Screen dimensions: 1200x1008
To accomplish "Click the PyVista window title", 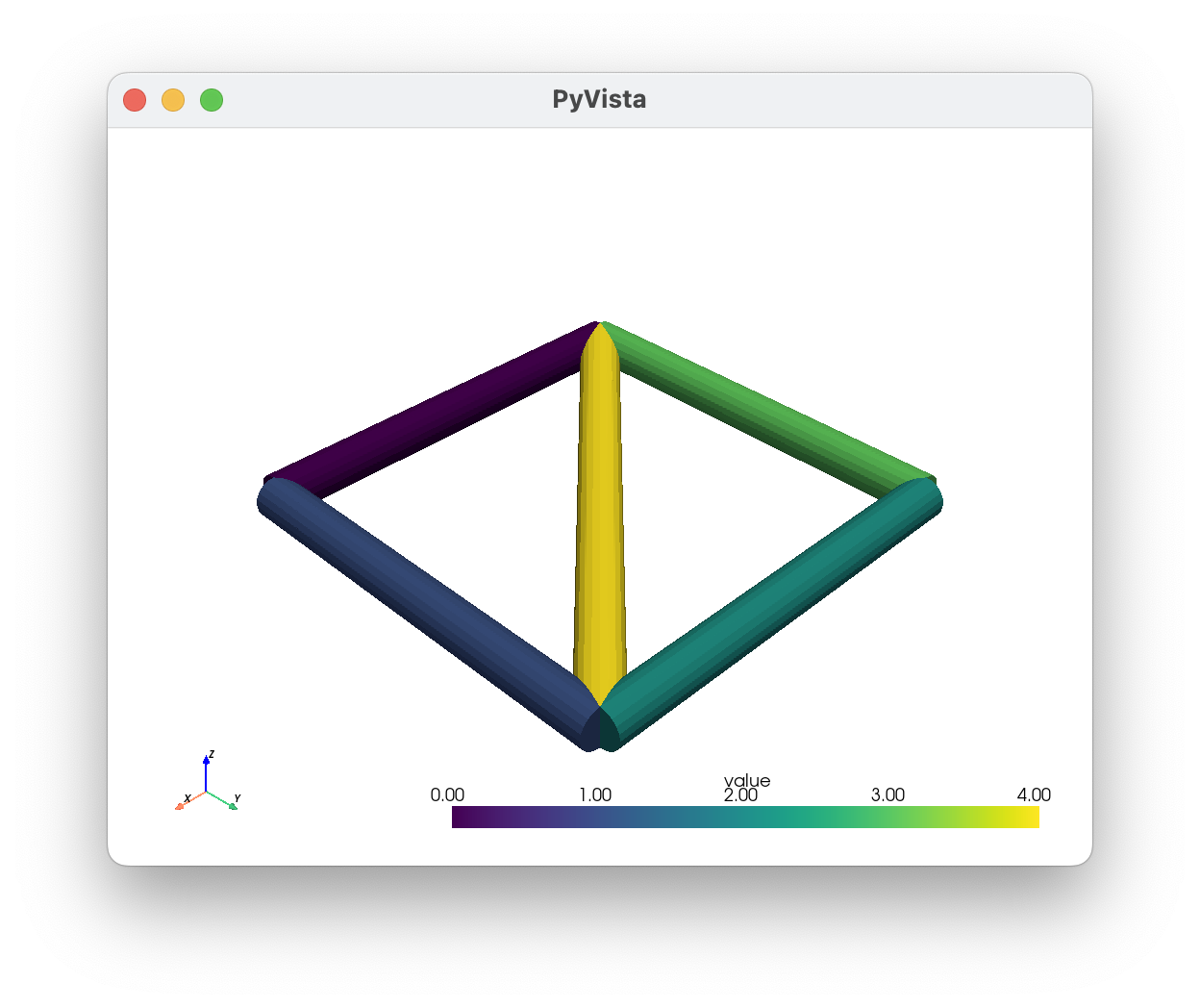I will click(599, 99).
